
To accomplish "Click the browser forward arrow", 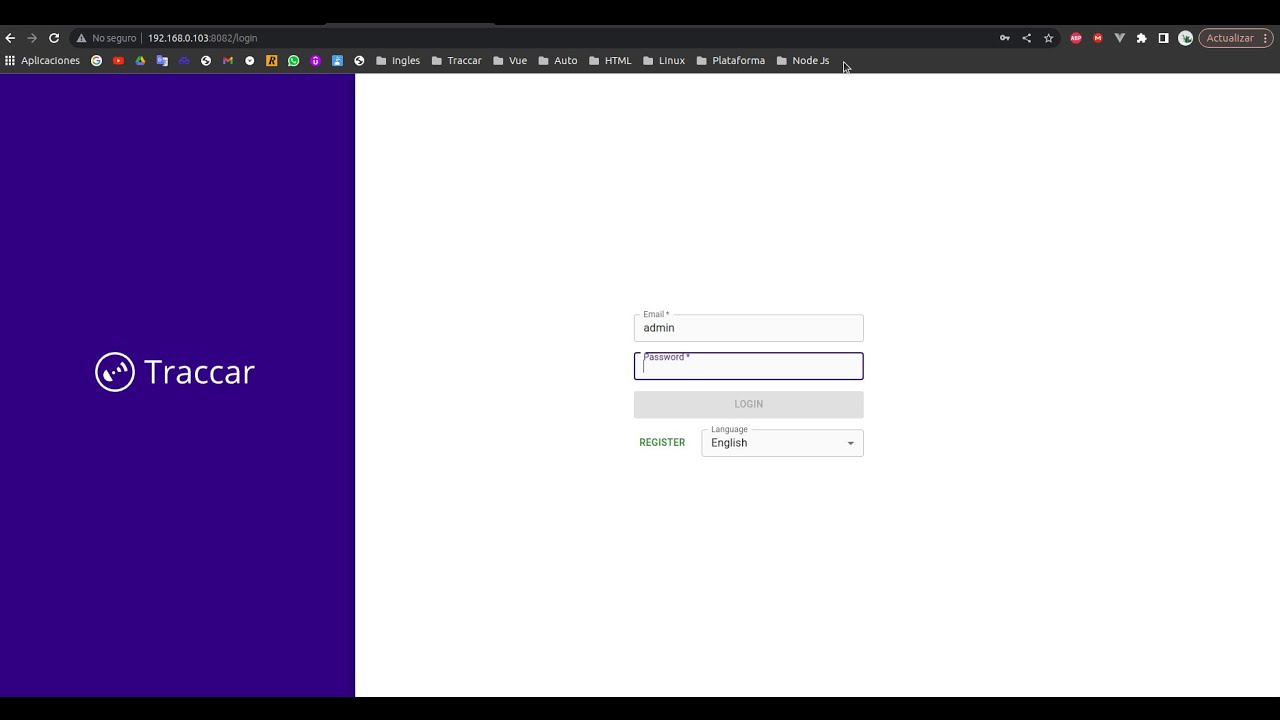I will click(32, 38).
